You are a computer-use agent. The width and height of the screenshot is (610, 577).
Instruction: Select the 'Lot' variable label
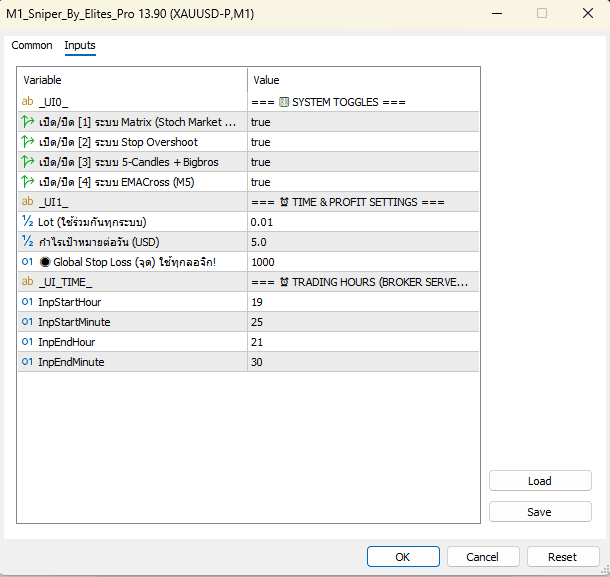point(92,222)
